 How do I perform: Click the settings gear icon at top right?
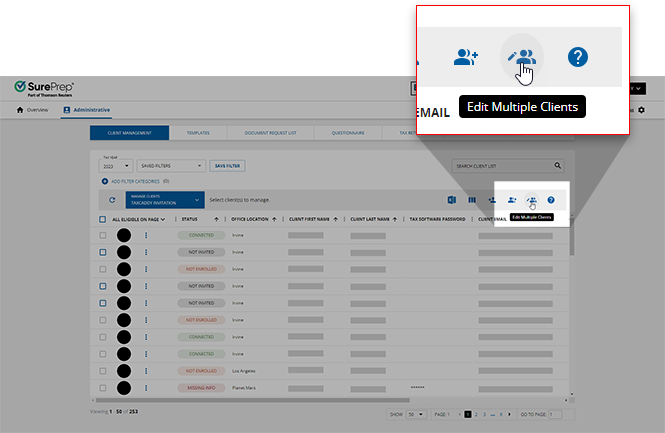641,110
